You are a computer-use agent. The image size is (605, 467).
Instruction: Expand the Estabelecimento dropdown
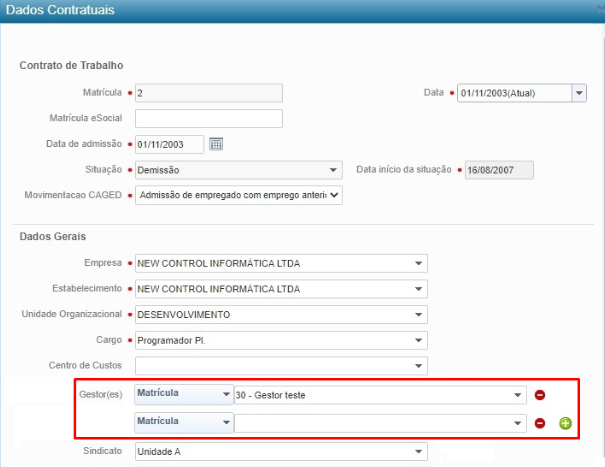pos(418,289)
